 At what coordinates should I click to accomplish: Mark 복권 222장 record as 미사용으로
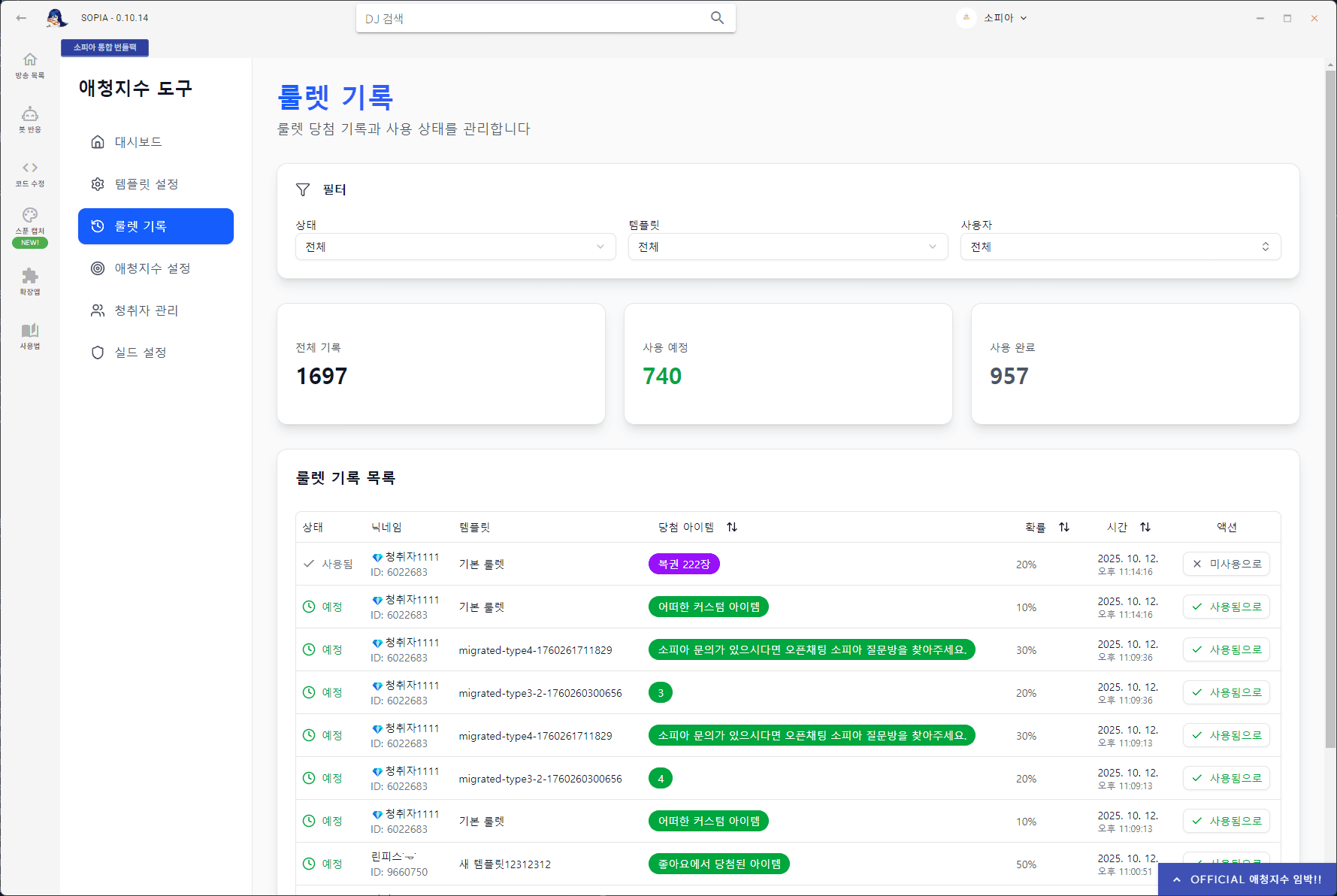[x=1226, y=565]
